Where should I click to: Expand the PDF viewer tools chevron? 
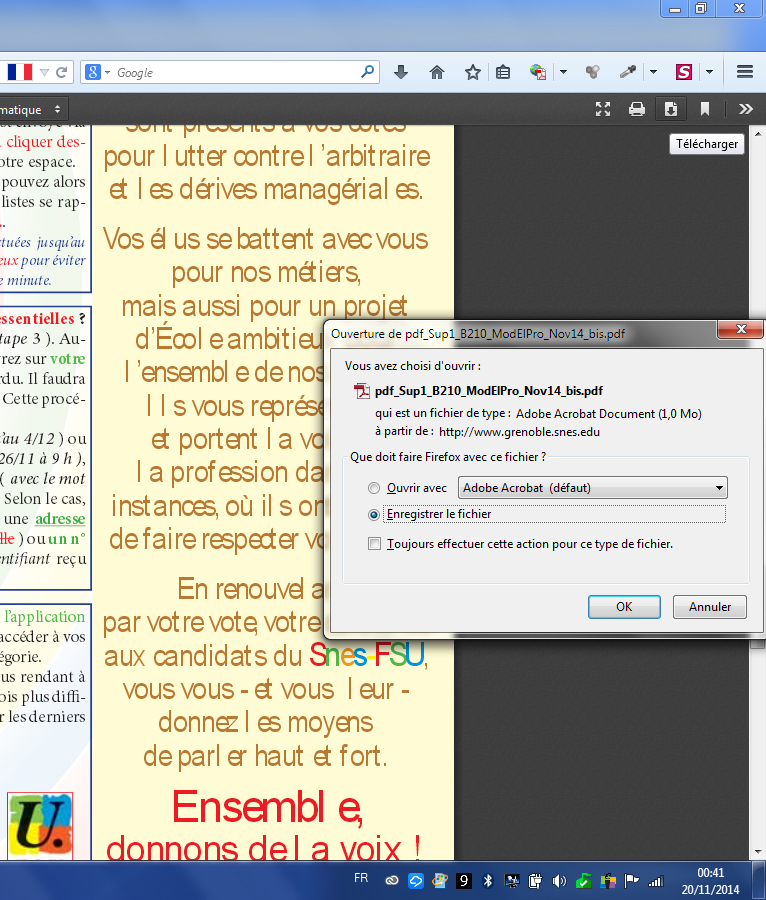[745, 109]
